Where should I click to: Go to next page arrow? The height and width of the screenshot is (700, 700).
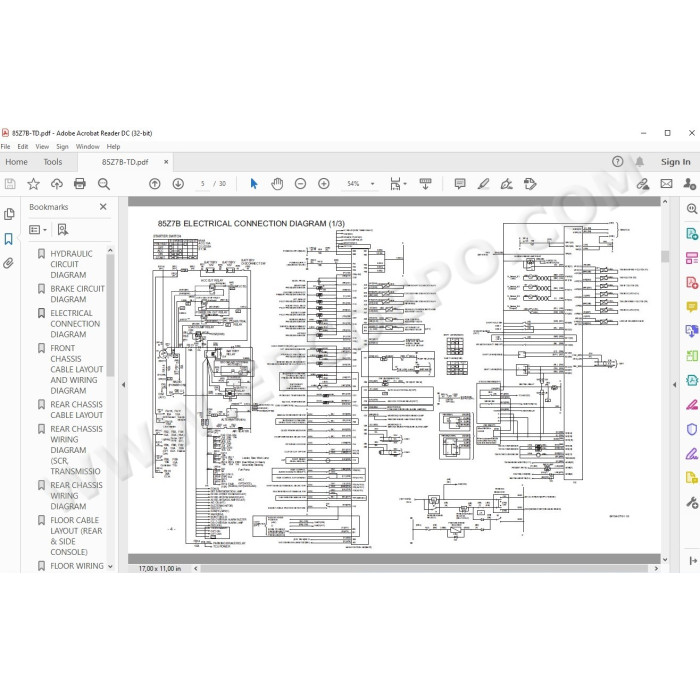178,183
